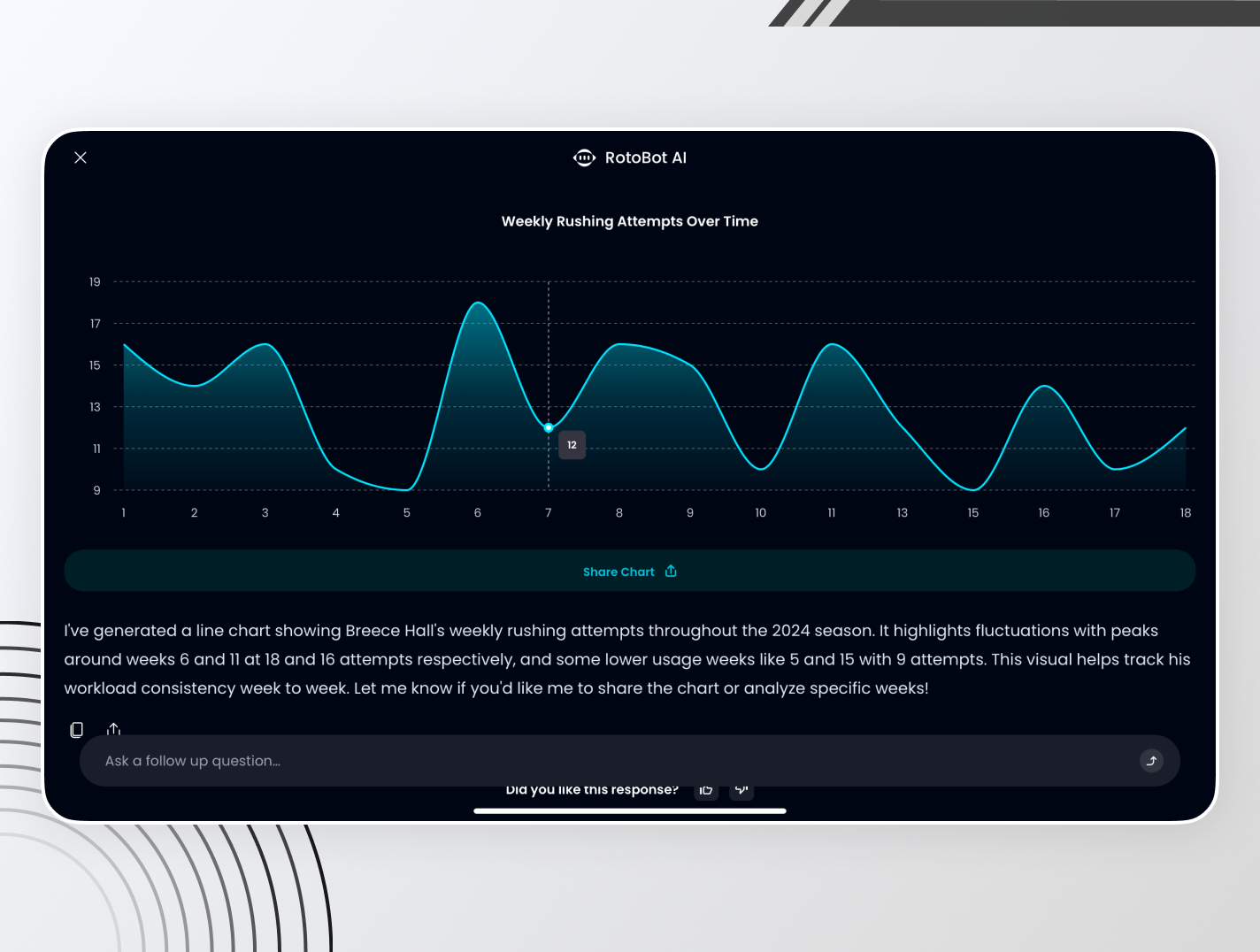Give a thumbs down to the response
The width and height of the screenshot is (1260, 952).
741,789
